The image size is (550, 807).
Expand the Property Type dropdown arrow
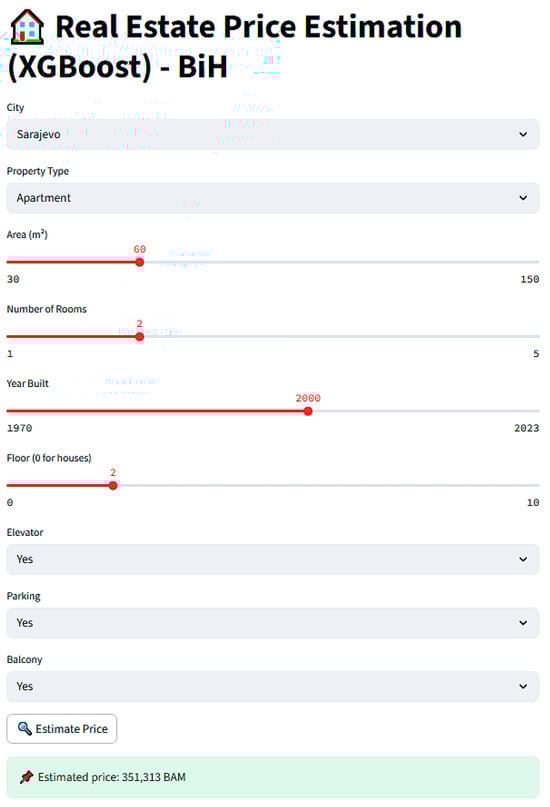[x=523, y=198]
